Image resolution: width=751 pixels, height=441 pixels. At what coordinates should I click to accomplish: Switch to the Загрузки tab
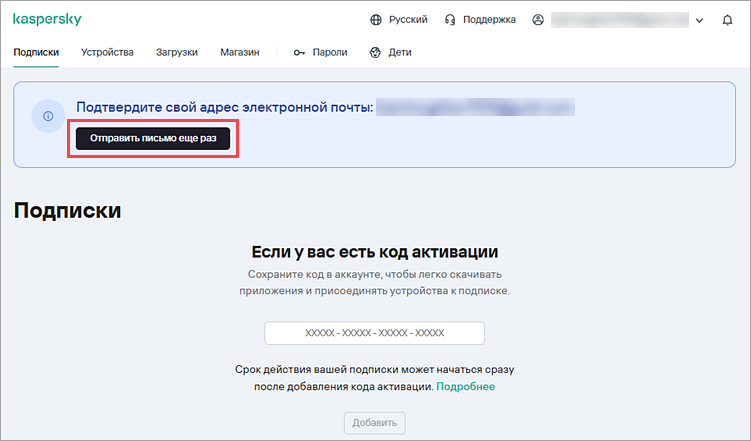(177, 52)
